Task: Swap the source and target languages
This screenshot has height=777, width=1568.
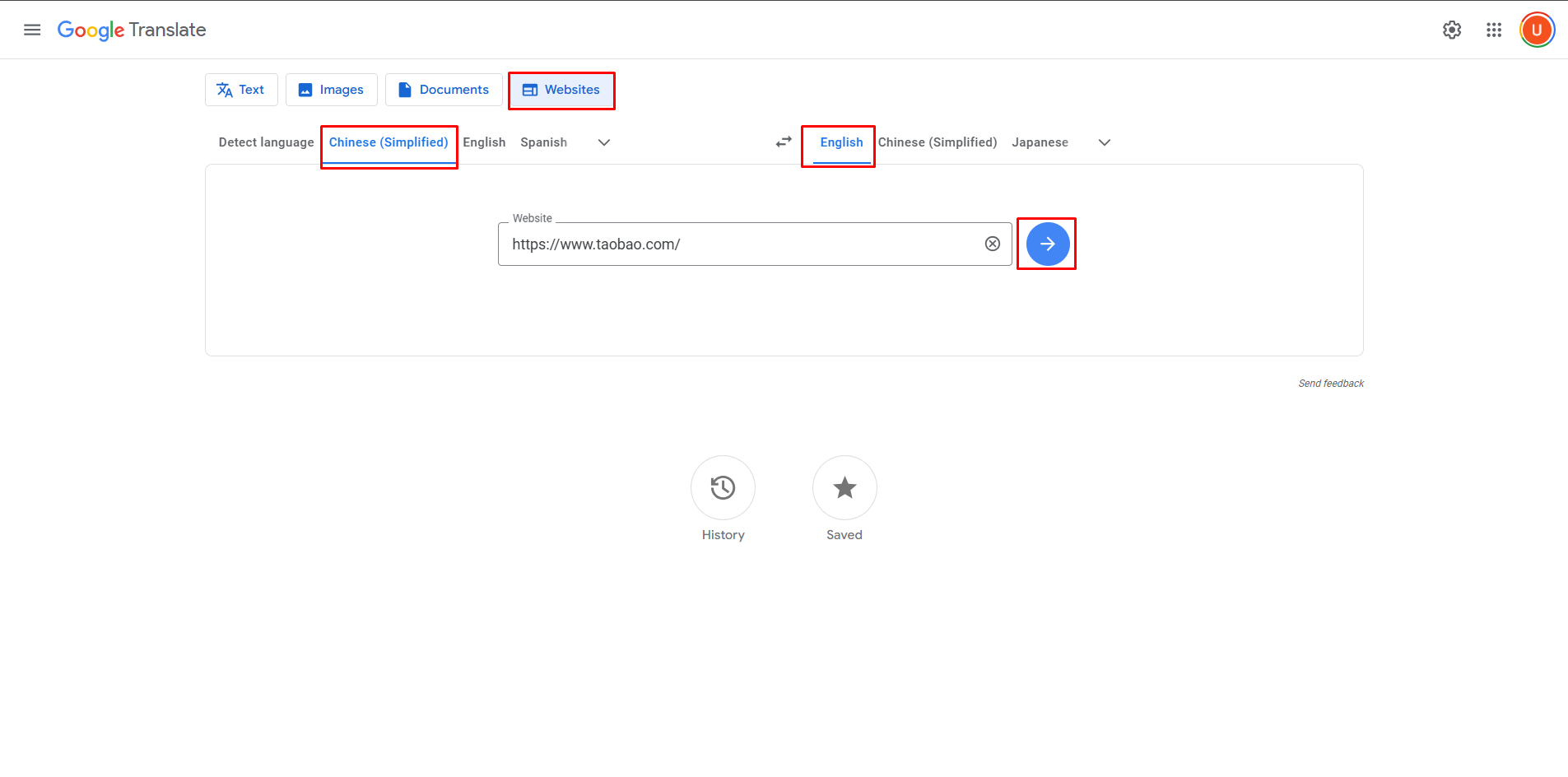Action: [x=783, y=142]
